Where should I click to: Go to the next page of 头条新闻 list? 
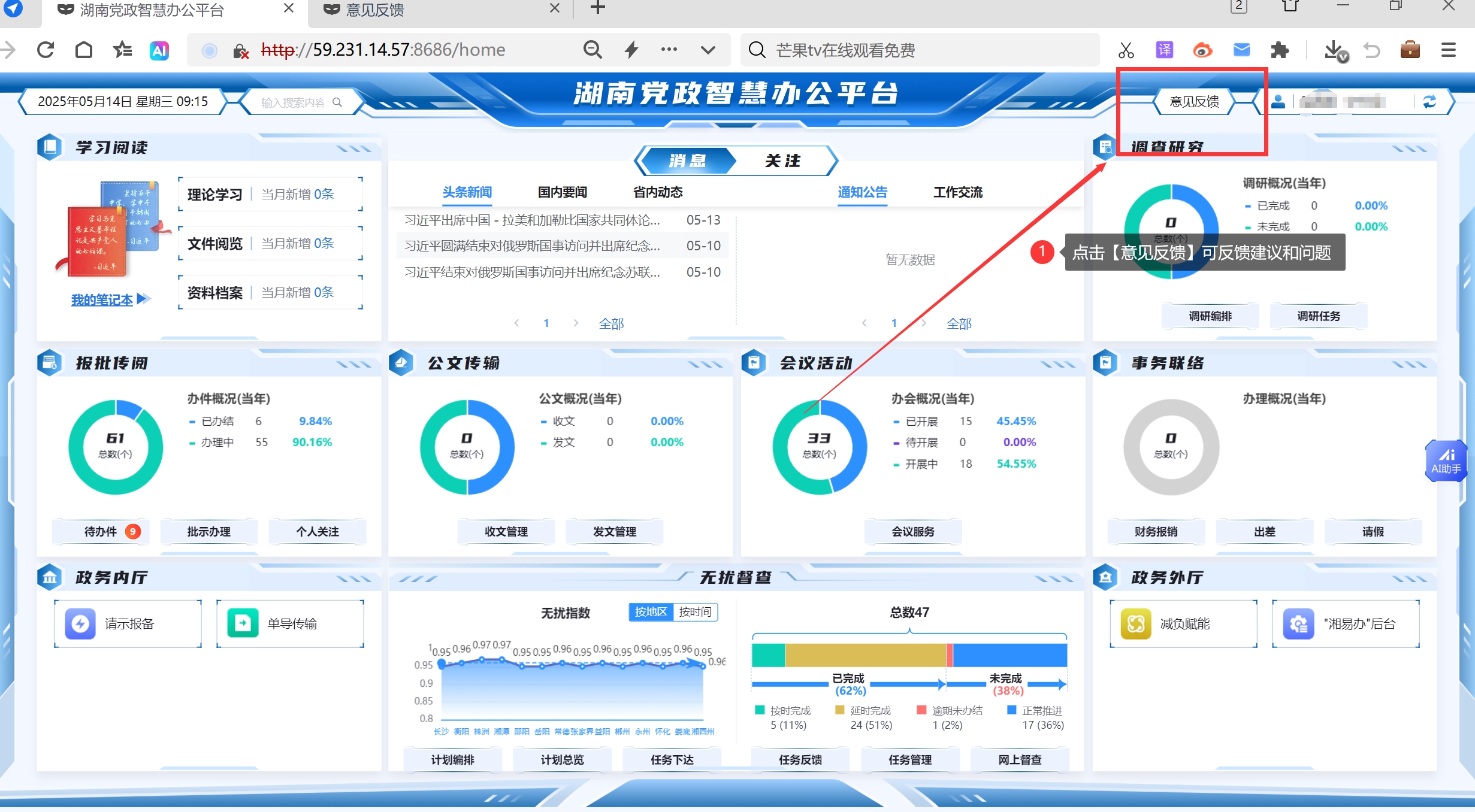coord(576,323)
